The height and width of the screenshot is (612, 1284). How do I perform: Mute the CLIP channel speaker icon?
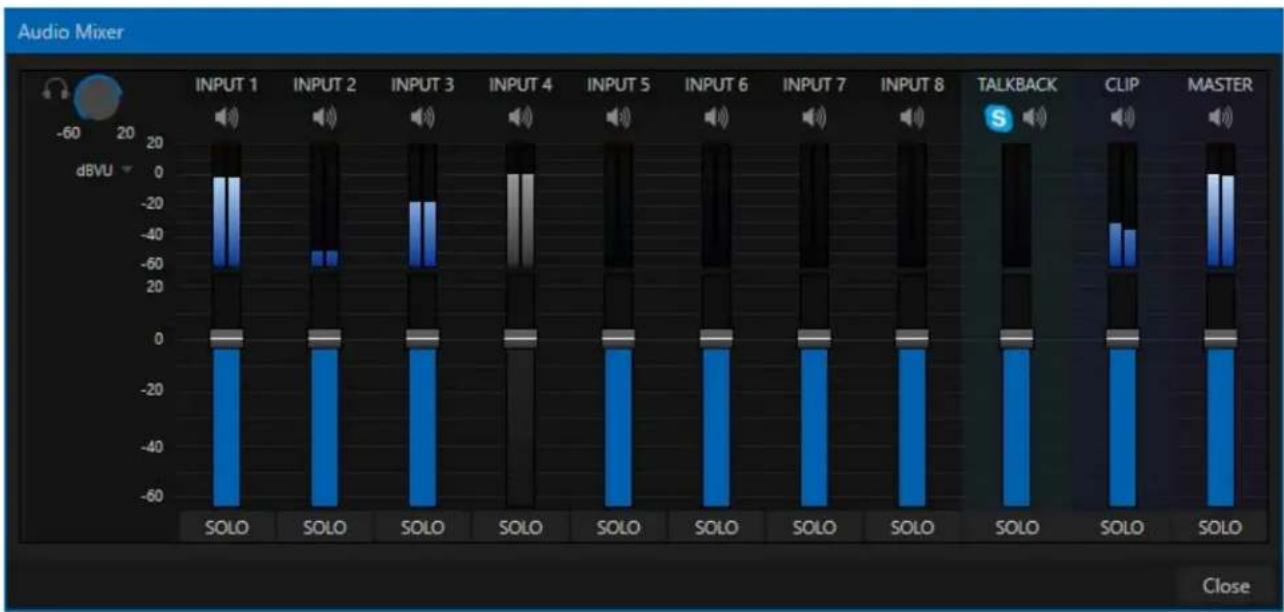pos(1123,118)
